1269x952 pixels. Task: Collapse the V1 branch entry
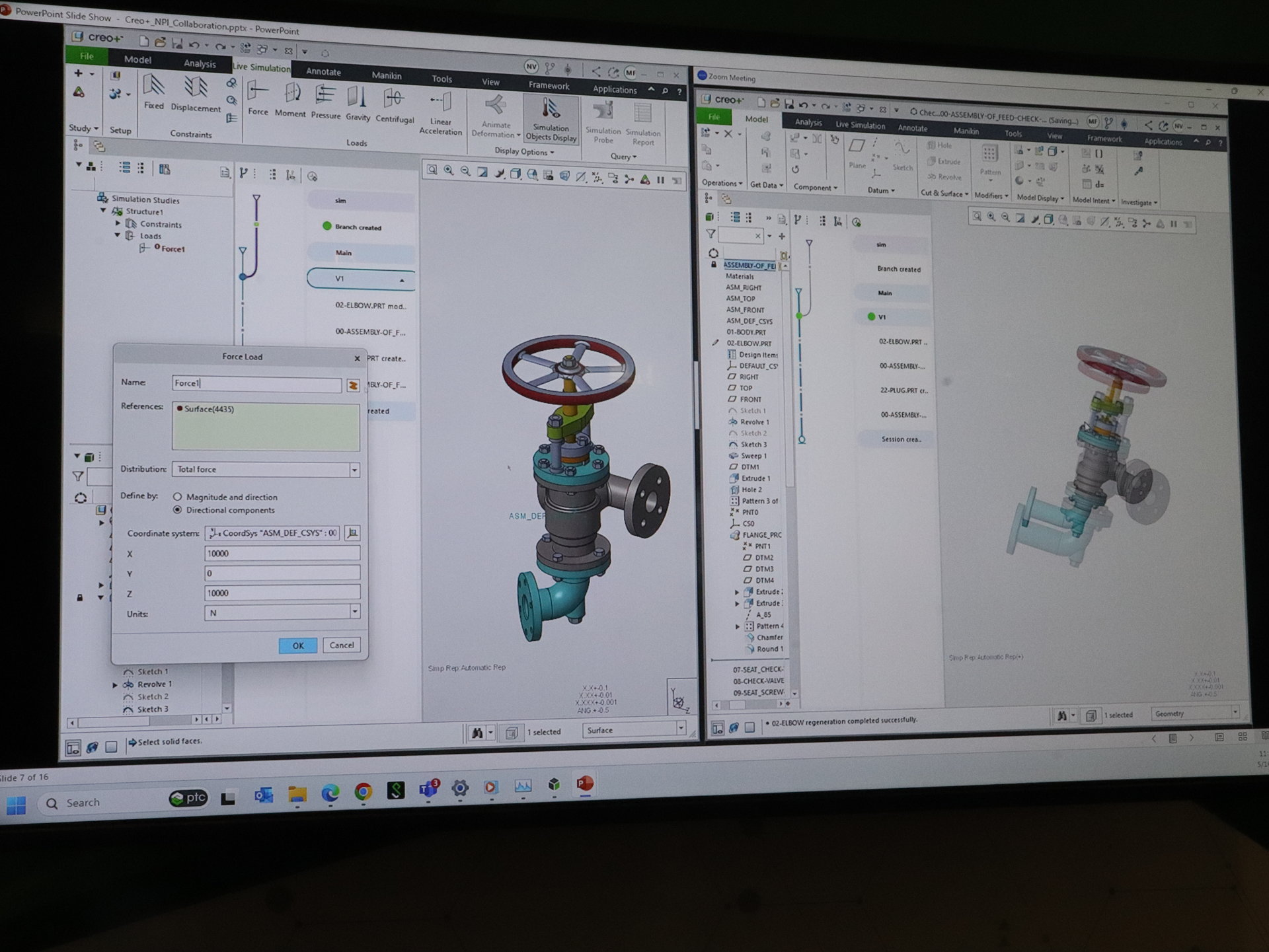click(401, 280)
